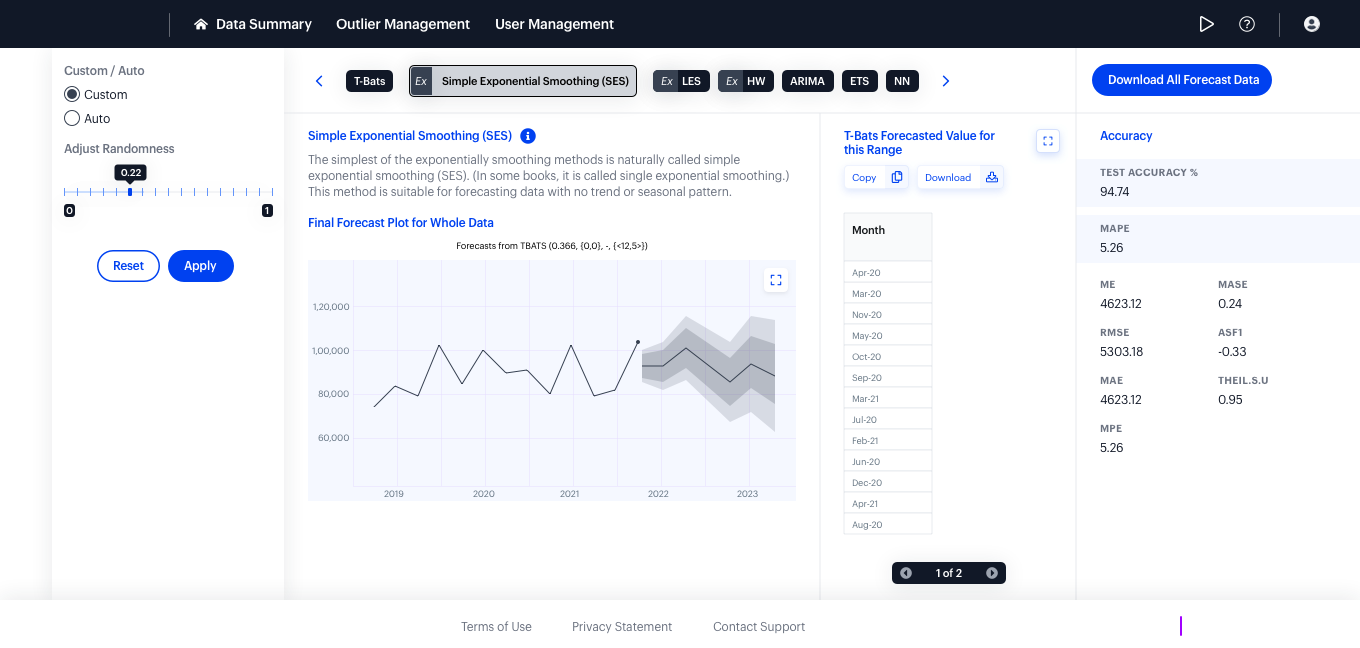Open the Privacy Statement link
Image resolution: width=1360 pixels, height=648 pixels.
pos(622,627)
